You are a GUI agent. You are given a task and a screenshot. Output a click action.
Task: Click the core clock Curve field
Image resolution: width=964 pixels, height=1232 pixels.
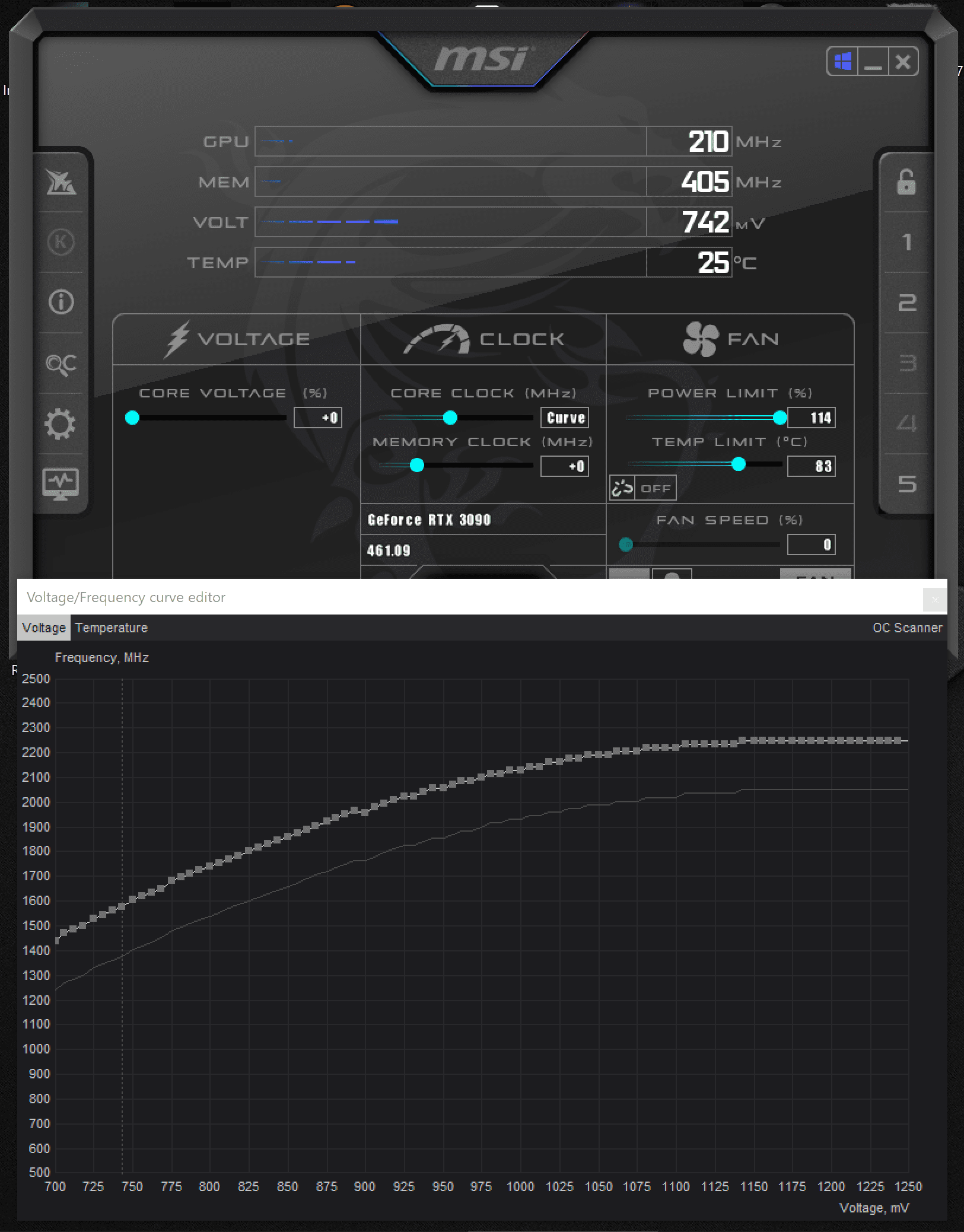click(565, 418)
